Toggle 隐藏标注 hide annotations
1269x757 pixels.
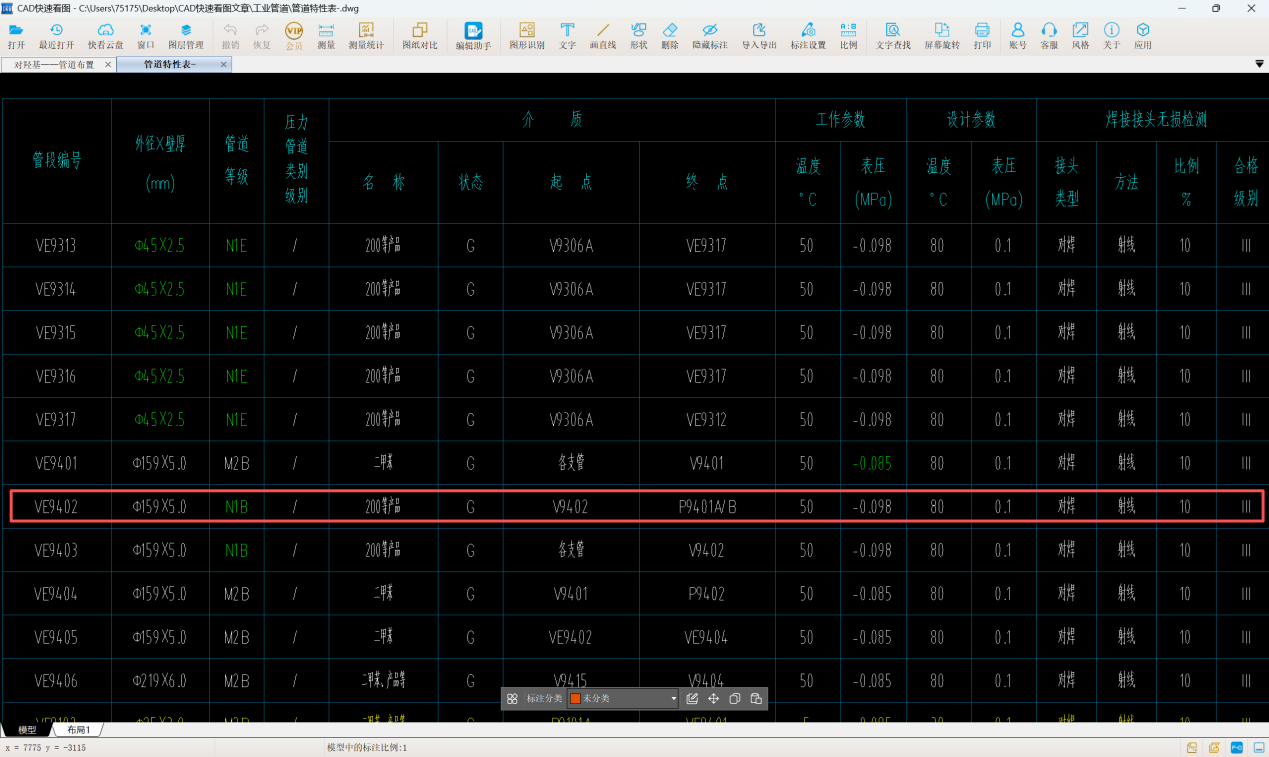coord(709,36)
